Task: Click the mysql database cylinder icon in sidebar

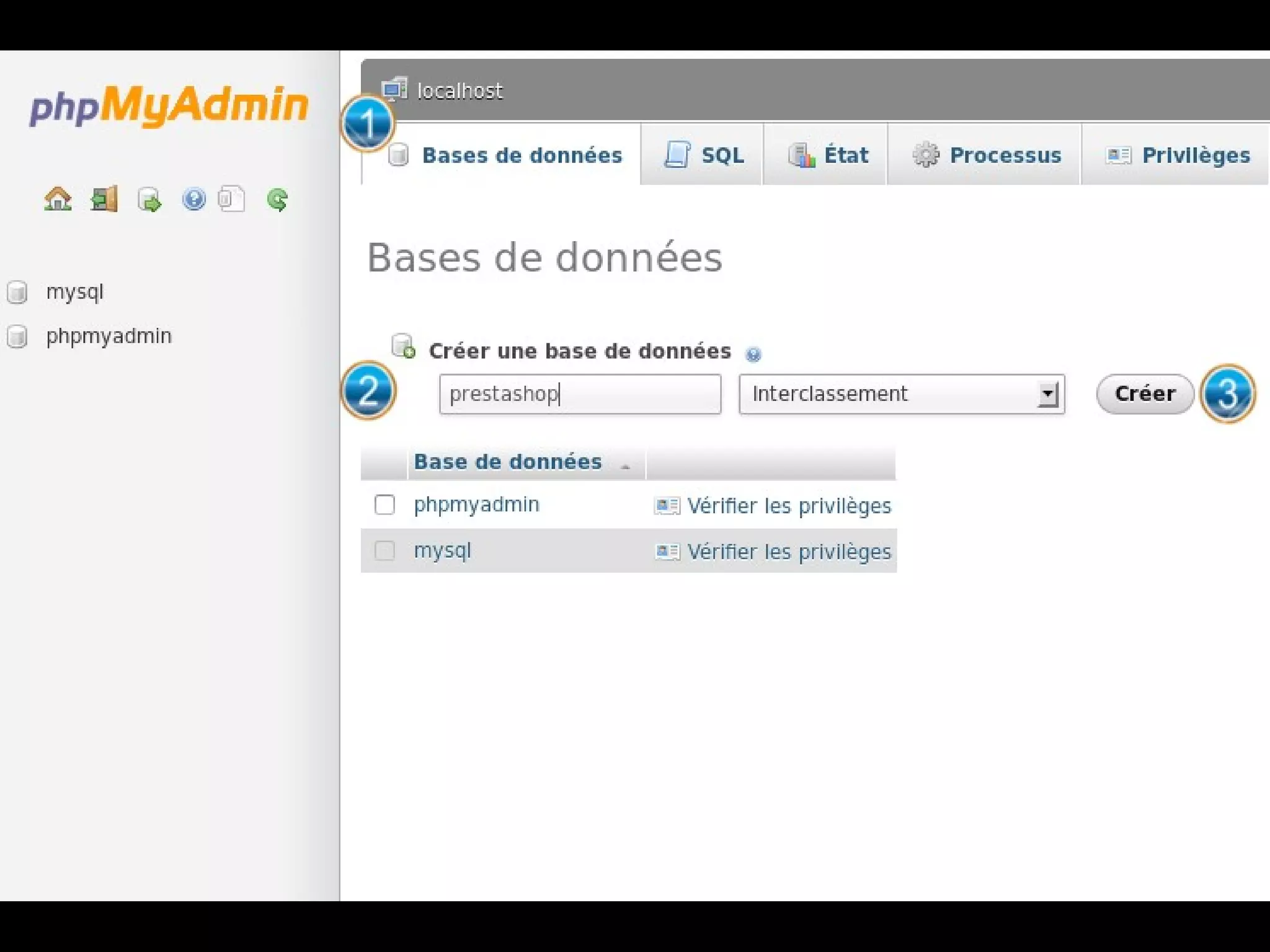Action: (17, 292)
